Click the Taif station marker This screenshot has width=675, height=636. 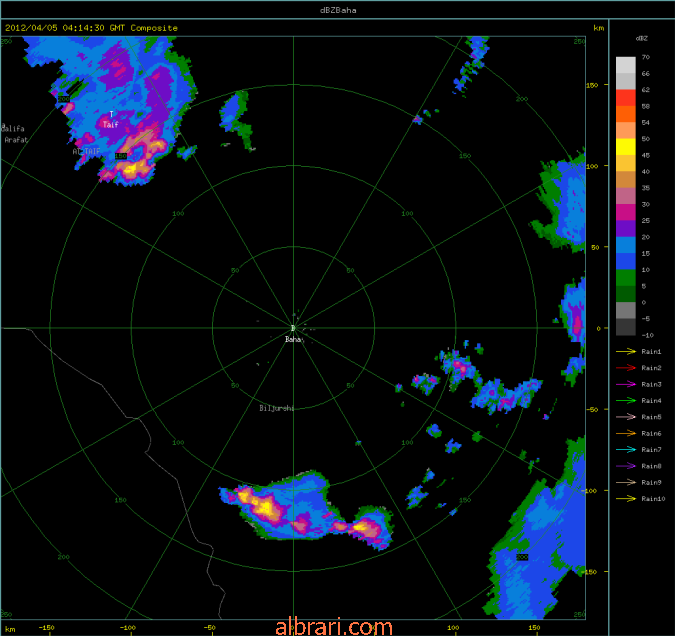111,114
